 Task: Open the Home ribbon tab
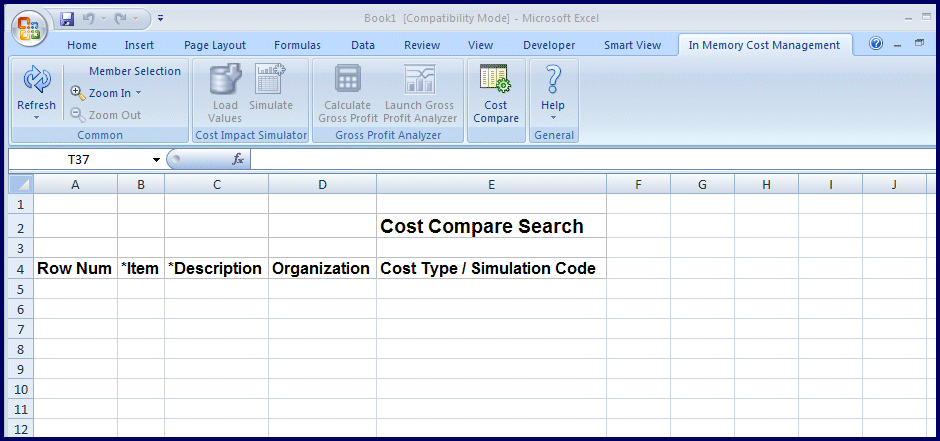82,45
